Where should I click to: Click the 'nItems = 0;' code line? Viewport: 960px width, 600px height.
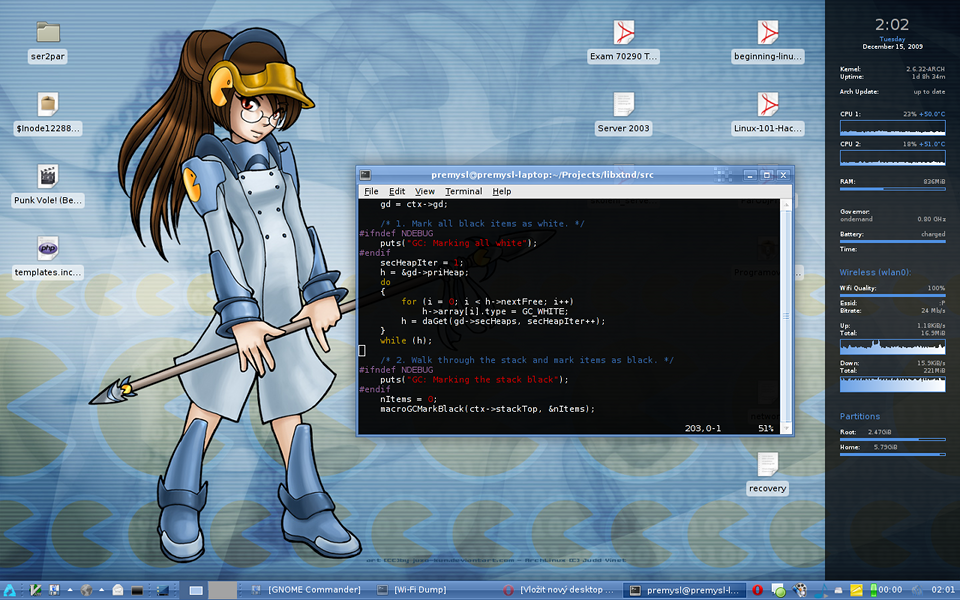pyautogui.click(x=408, y=399)
